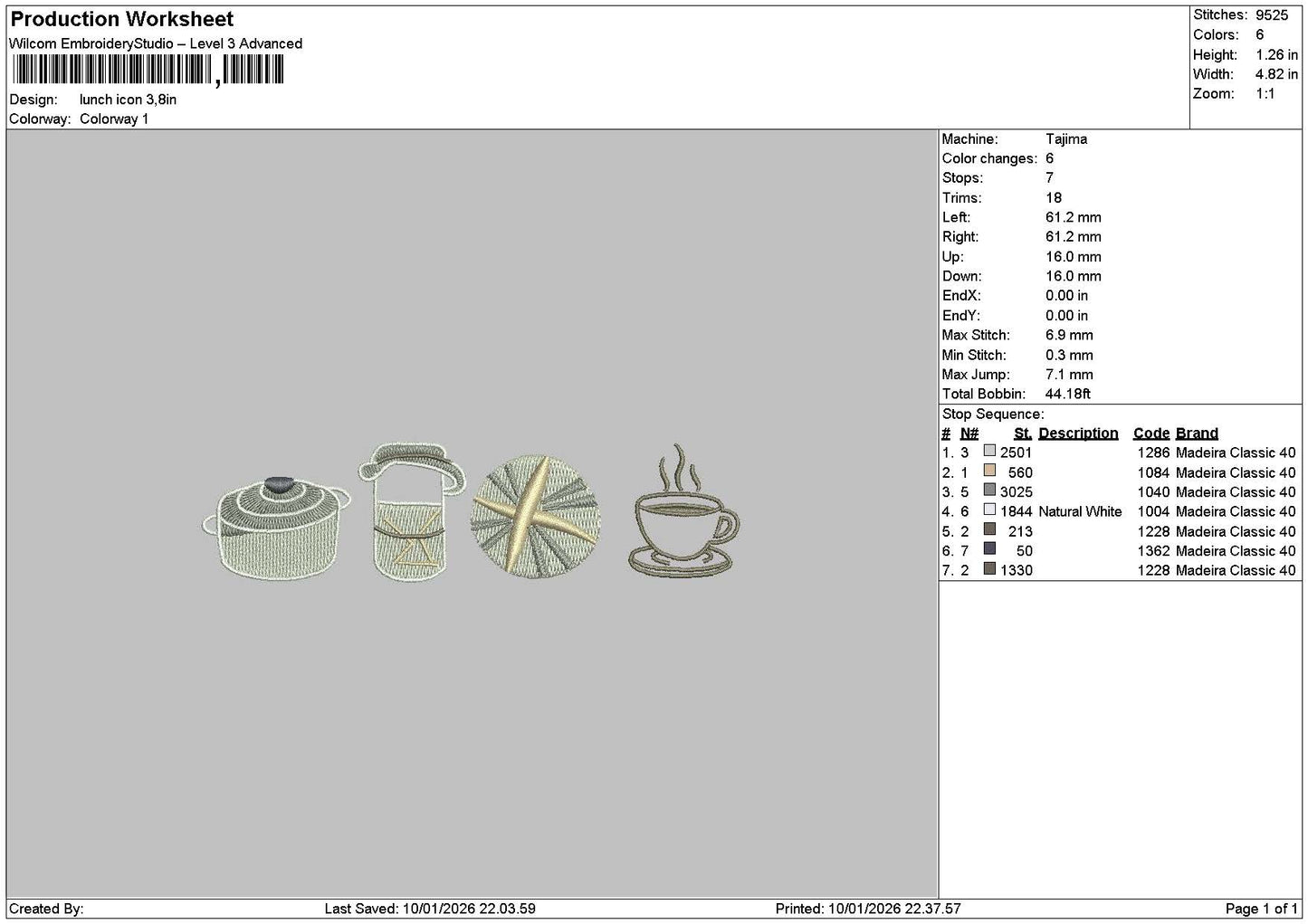The height and width of the screenshot is (924, 1308).
Task: Click the Stitches value 9525
Action: pyautogui.click(x=1271, y=14)
